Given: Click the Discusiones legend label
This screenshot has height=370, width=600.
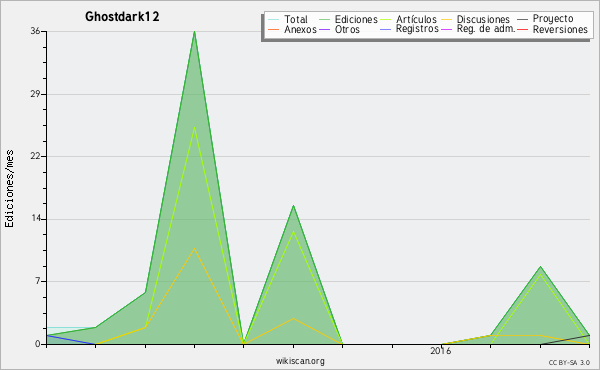Looking at the screenshot, I should tap(483, 19).
